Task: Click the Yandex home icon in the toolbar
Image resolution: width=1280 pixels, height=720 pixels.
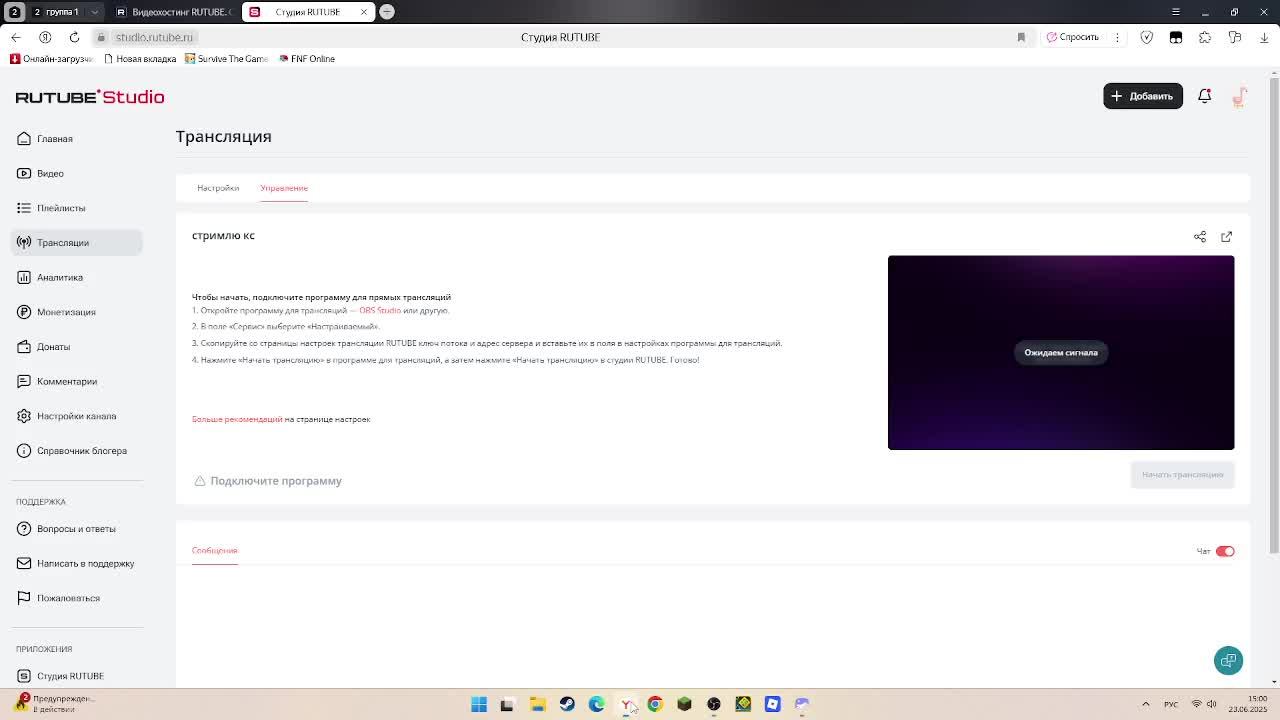Action: click(x=45, y=37)
